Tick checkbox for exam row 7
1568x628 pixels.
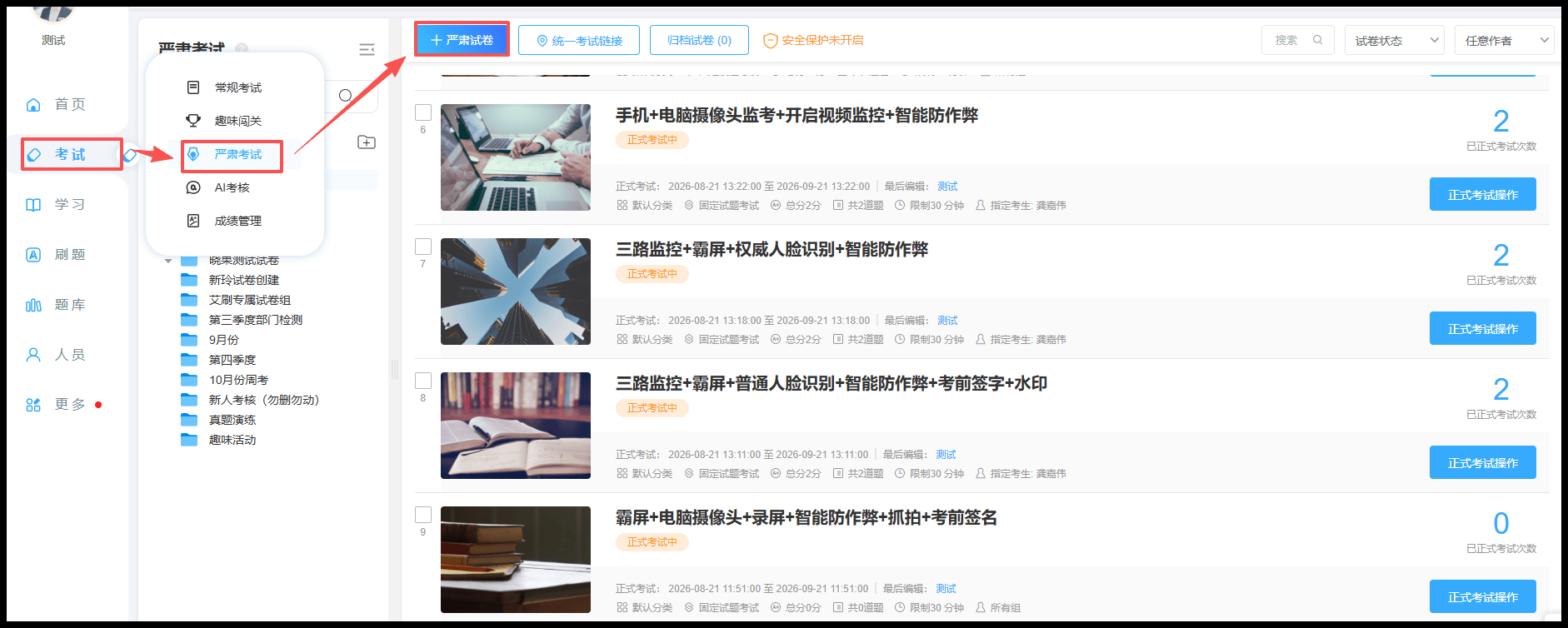(x=423, y=247)
